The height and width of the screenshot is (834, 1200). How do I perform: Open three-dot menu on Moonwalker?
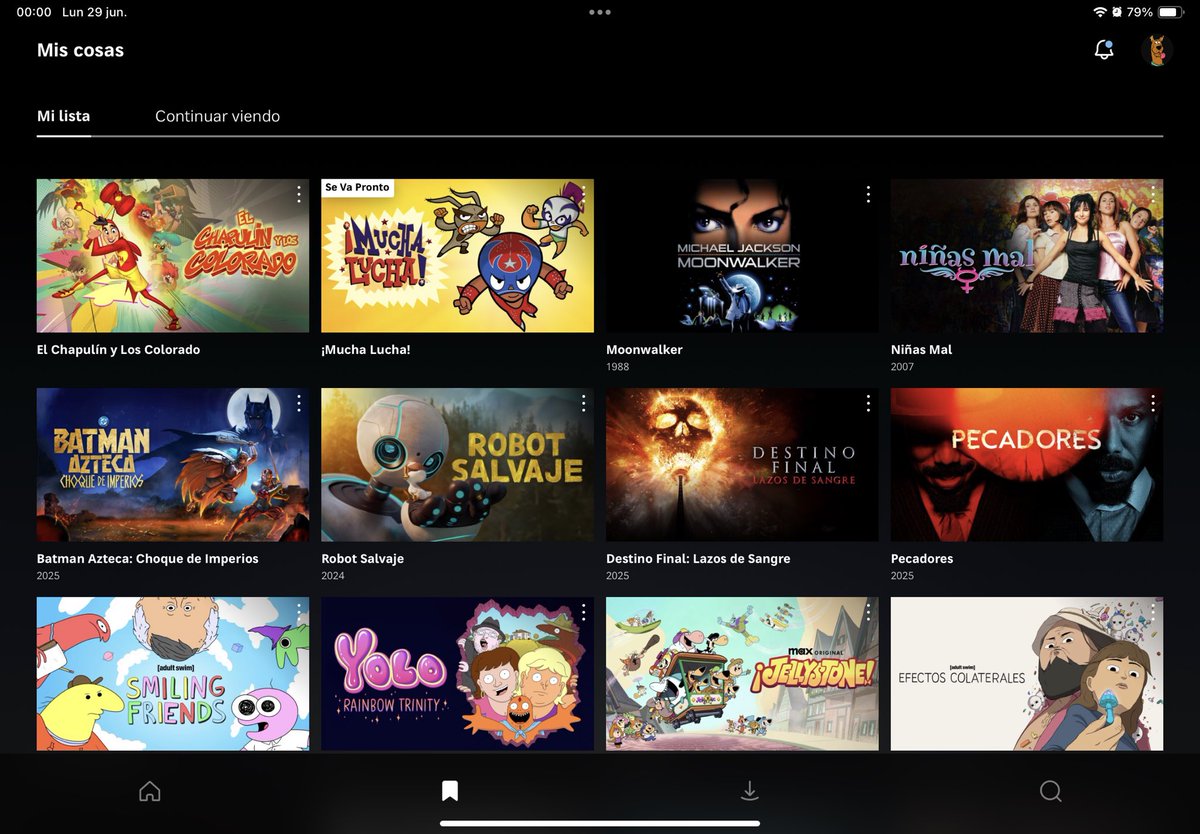coord(868,194)
